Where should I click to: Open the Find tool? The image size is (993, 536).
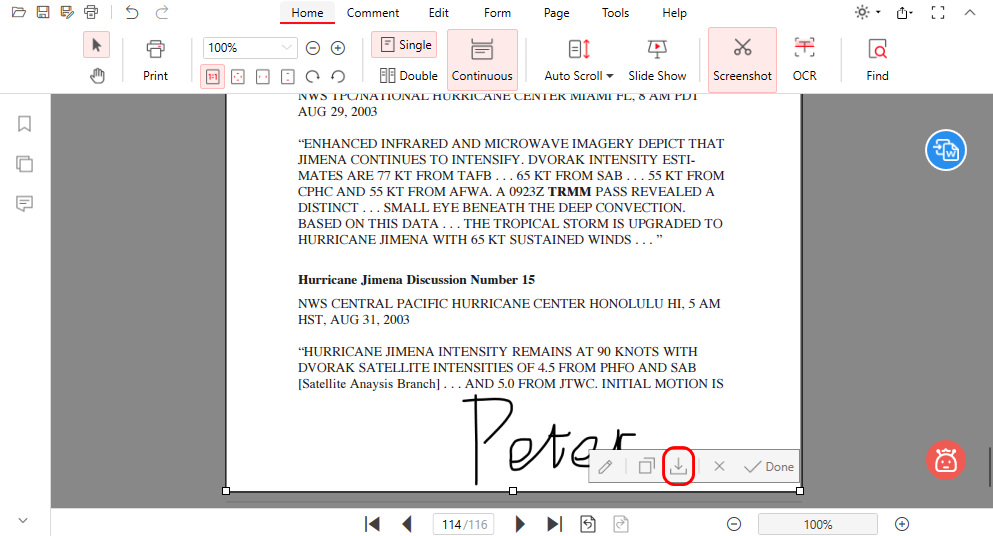point(877,60)
